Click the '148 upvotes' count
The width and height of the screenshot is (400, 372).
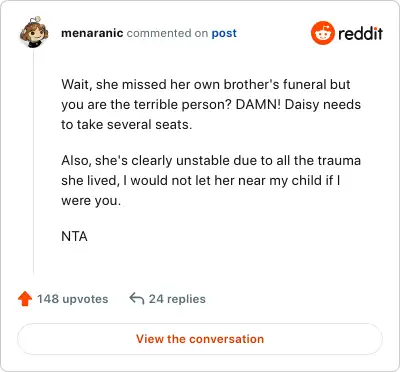[x=72, y=299]
